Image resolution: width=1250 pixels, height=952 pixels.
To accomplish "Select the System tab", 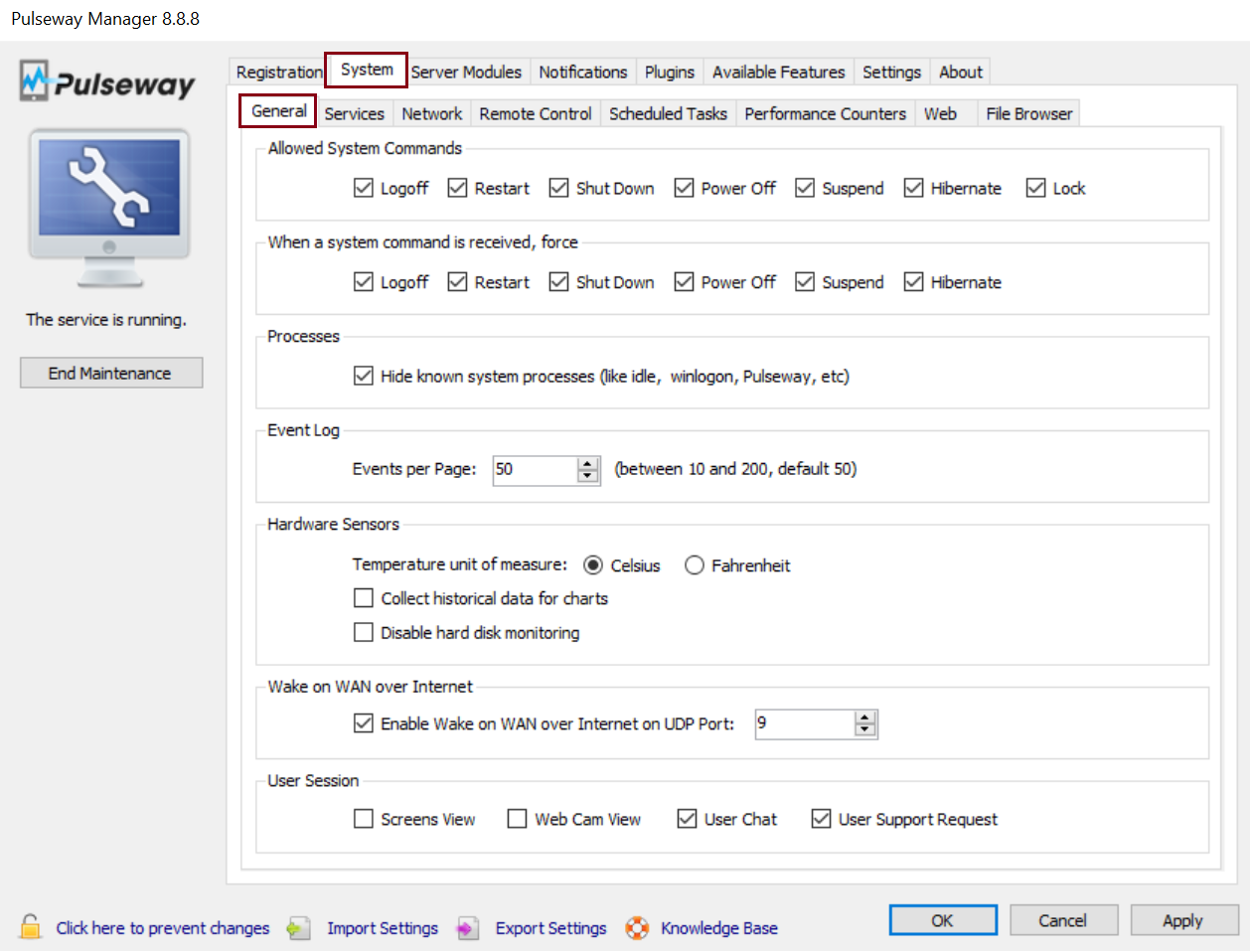I will click(367, 70).
